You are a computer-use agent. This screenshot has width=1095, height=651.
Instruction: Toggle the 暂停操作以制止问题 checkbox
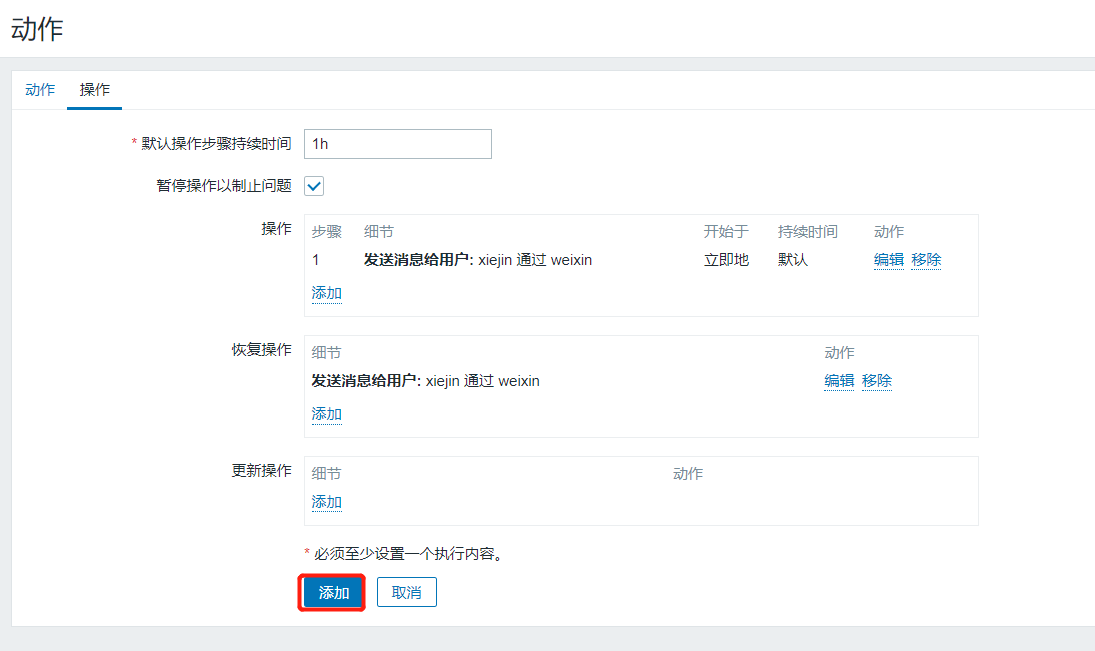coord(314,186)
